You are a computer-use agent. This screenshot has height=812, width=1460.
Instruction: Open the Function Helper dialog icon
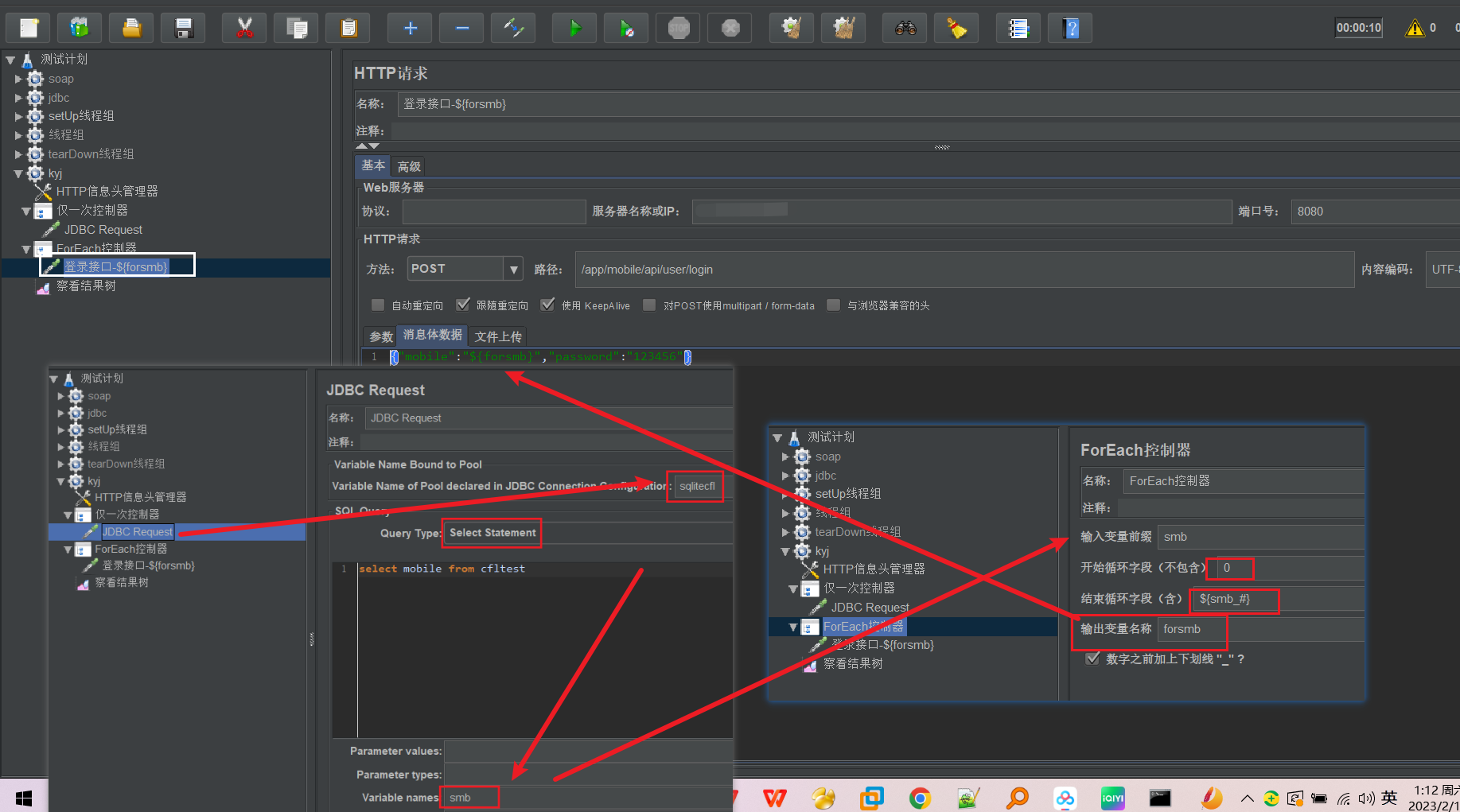point(1018,29)
